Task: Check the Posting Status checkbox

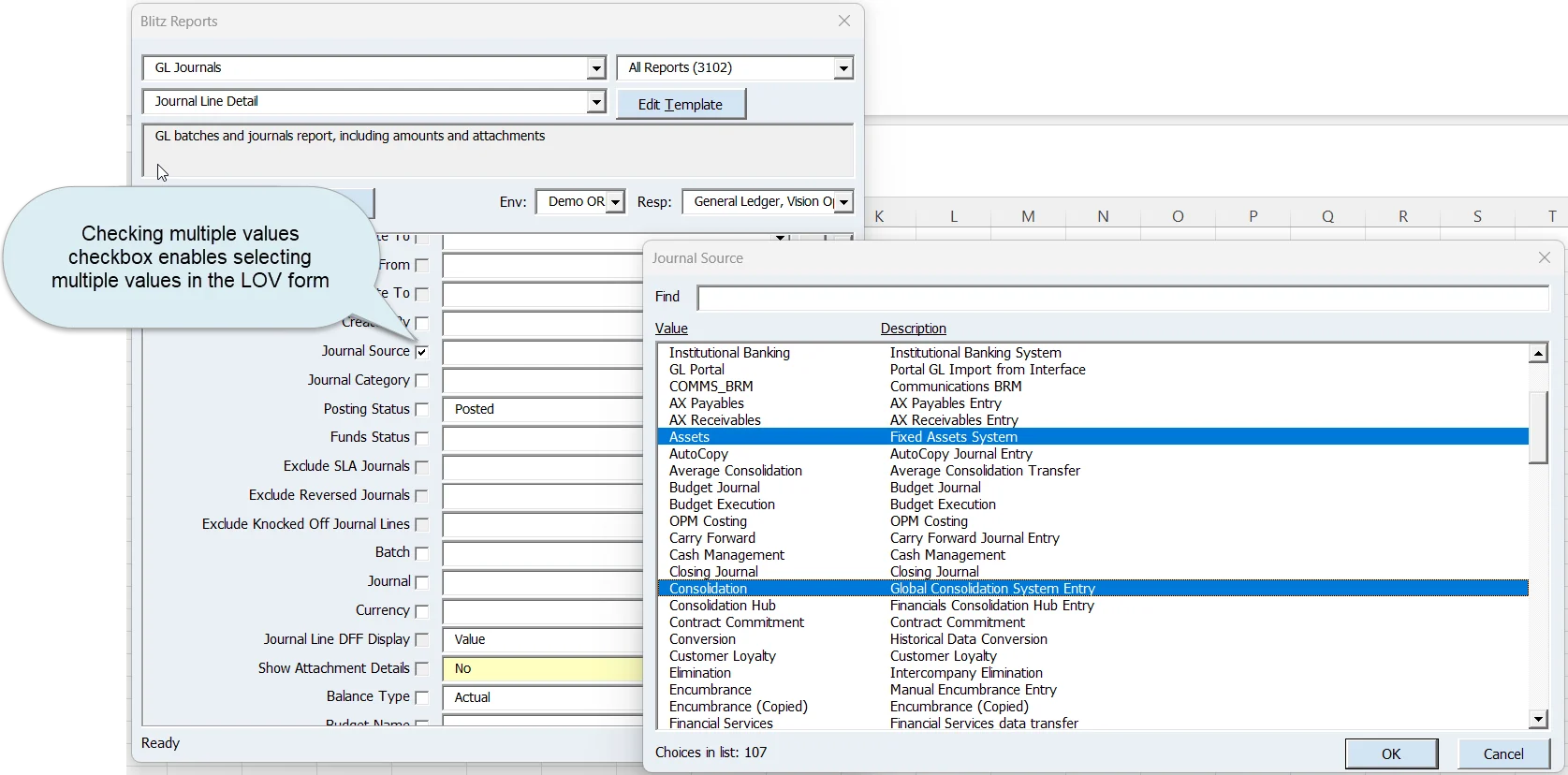Action: click(x=421, y=410)
